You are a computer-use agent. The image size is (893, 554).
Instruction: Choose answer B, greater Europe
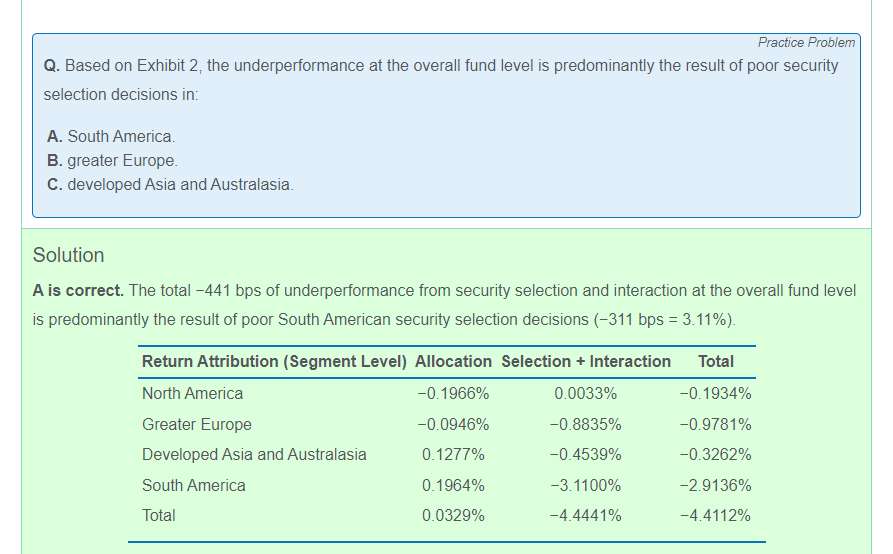point(112,160)
